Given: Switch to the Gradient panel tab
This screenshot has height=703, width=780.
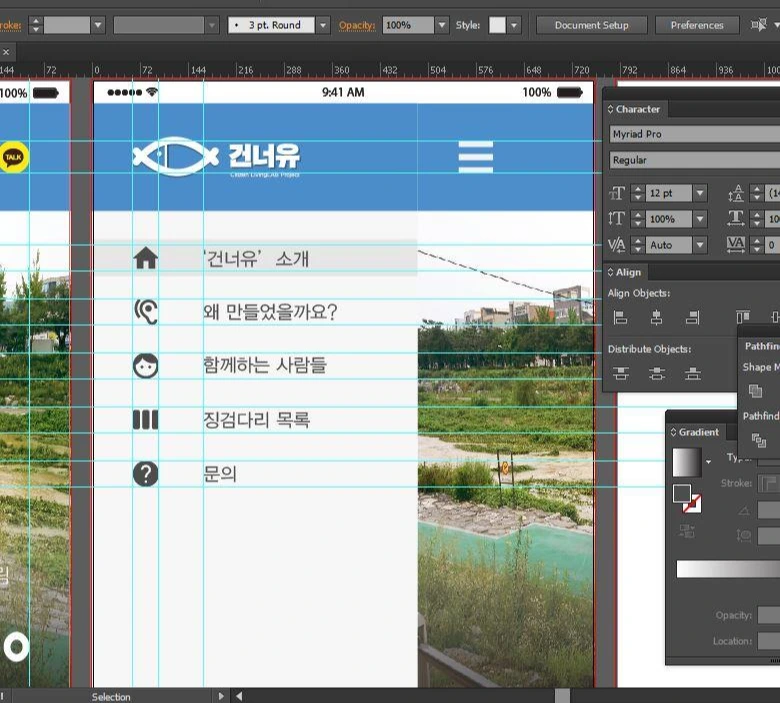Looking at the screenshot, I should coord(698,432).
